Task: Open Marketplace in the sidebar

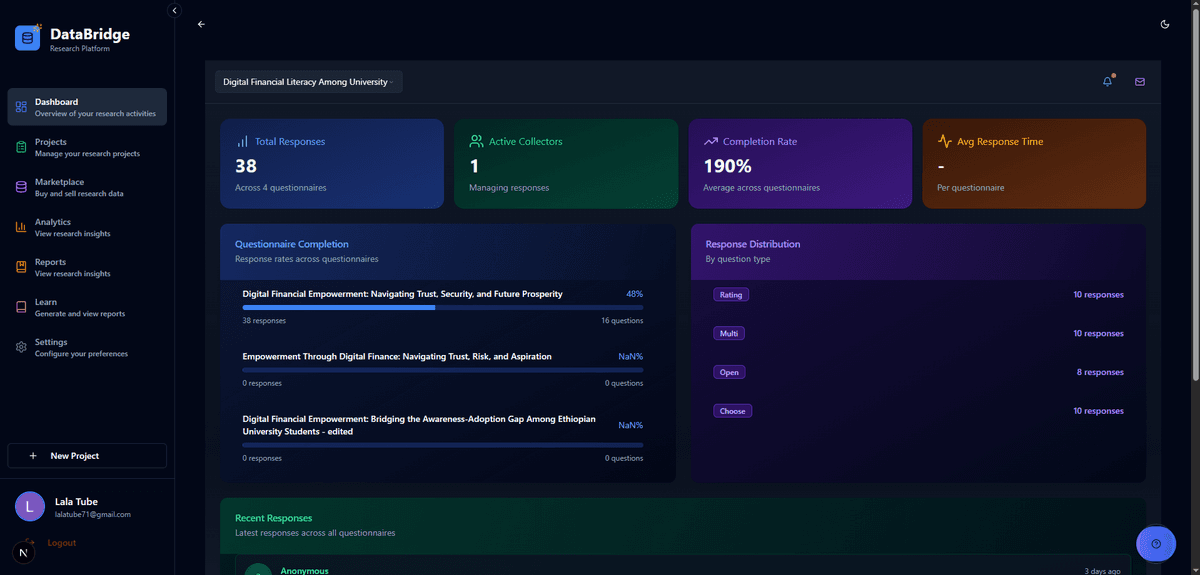Action: pos(87,187)
